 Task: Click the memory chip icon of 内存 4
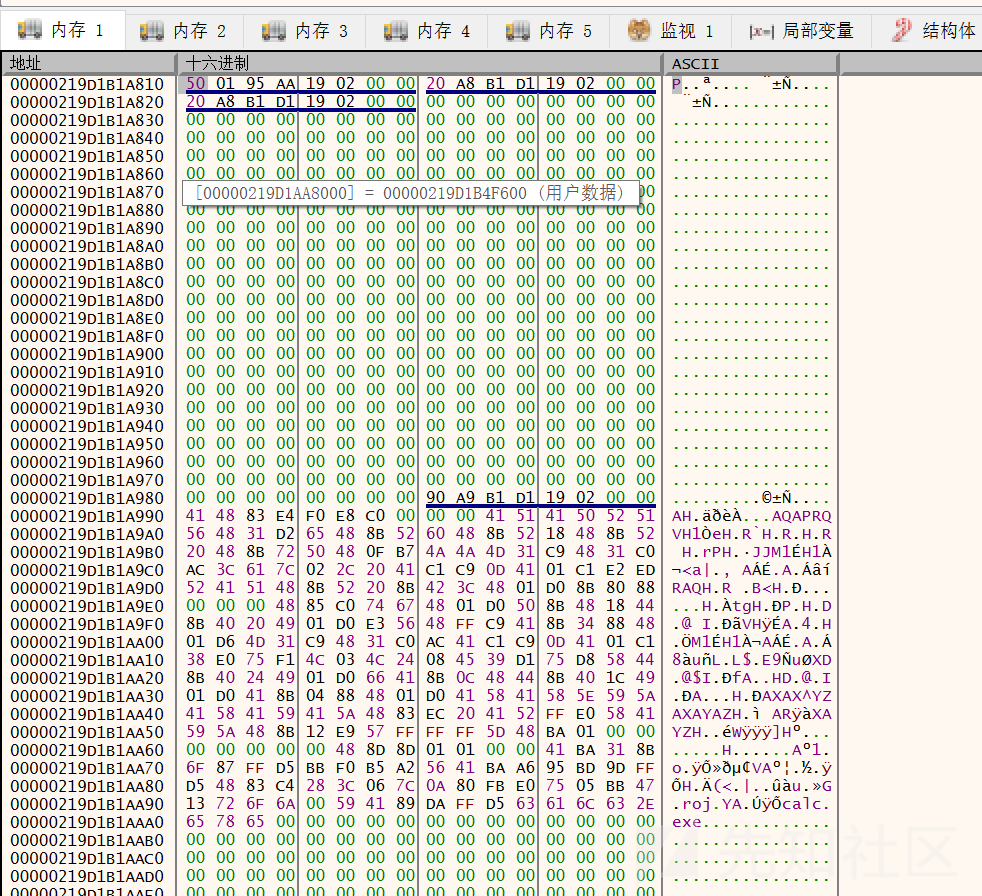396,31
